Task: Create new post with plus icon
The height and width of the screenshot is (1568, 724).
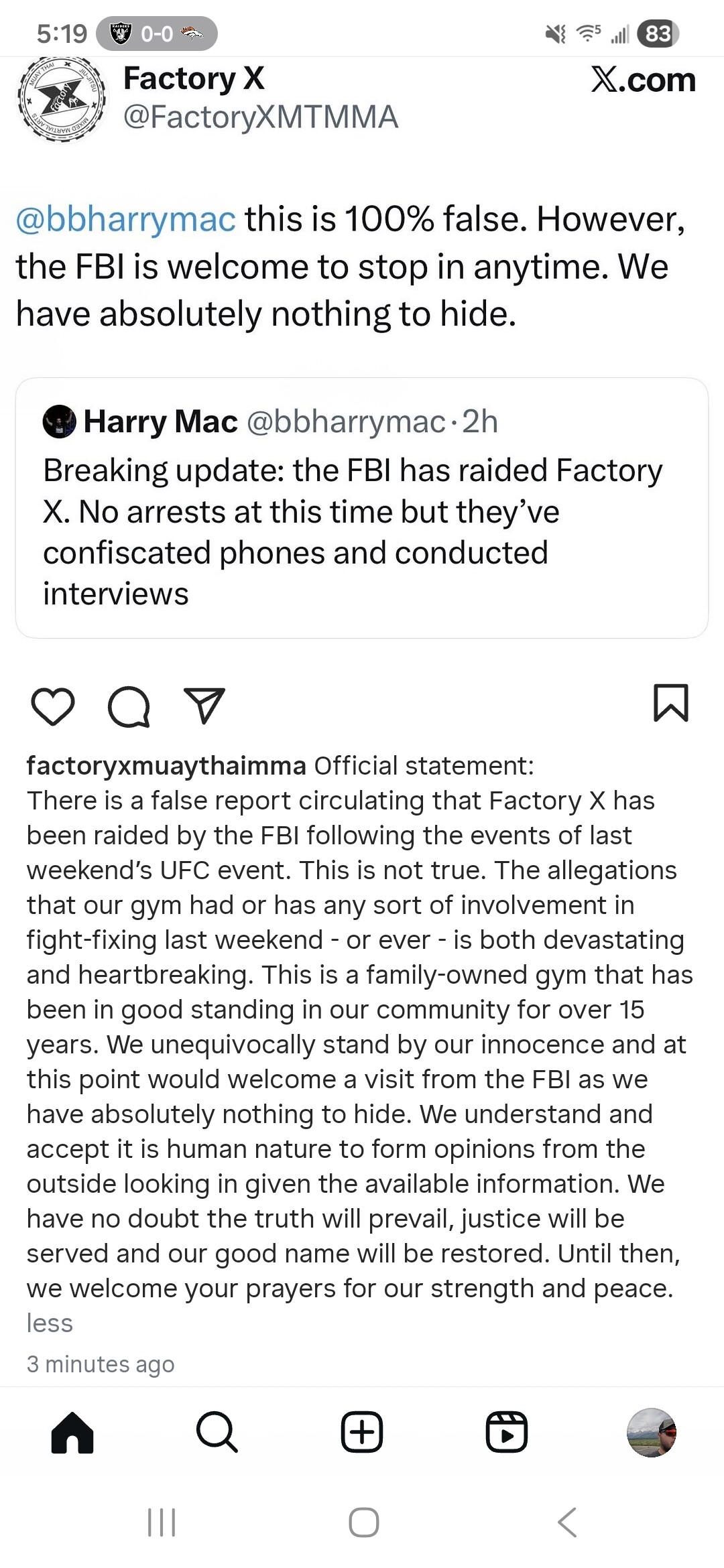Action: pos(362,1432)
